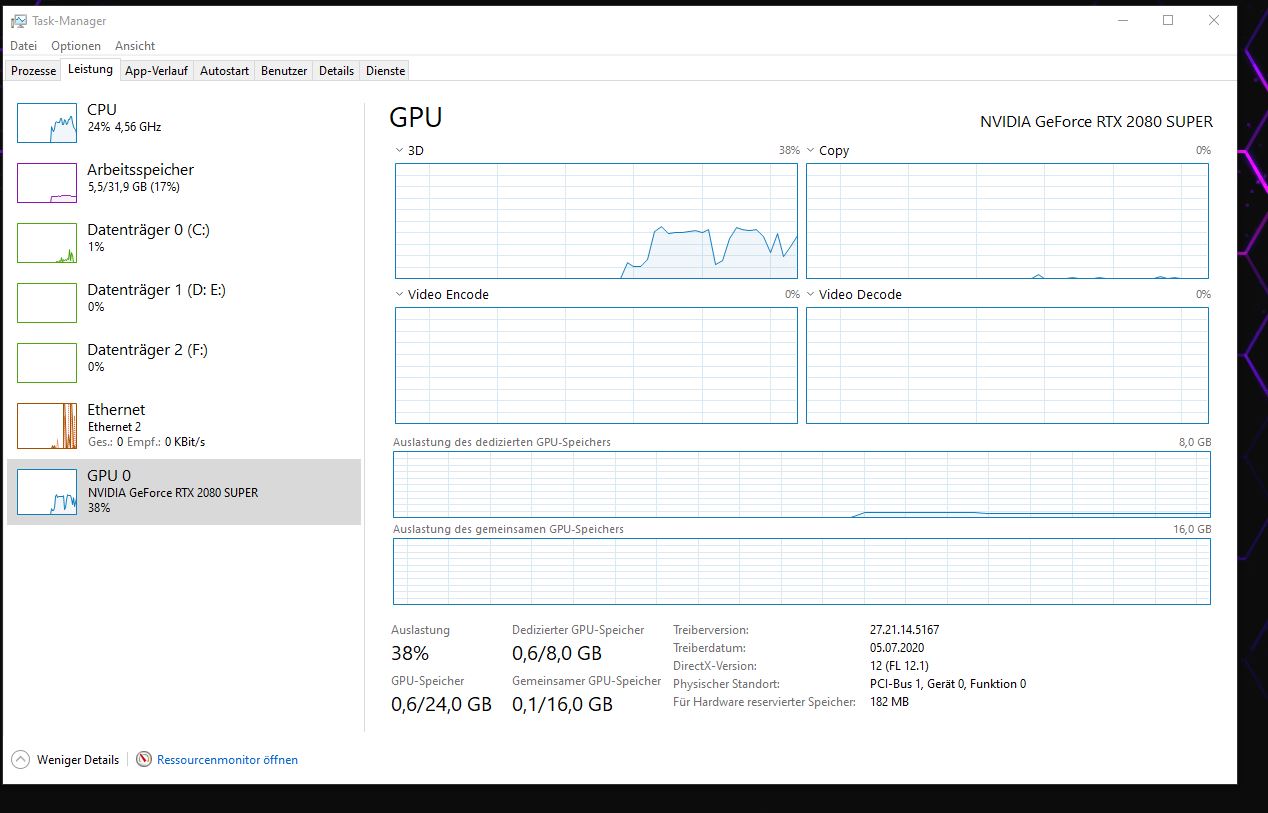This screenshot has width=1268, height=813.
Task: Click the 182 MB reserved memory value
Action: pyautogui.click(x=889, y=702)
